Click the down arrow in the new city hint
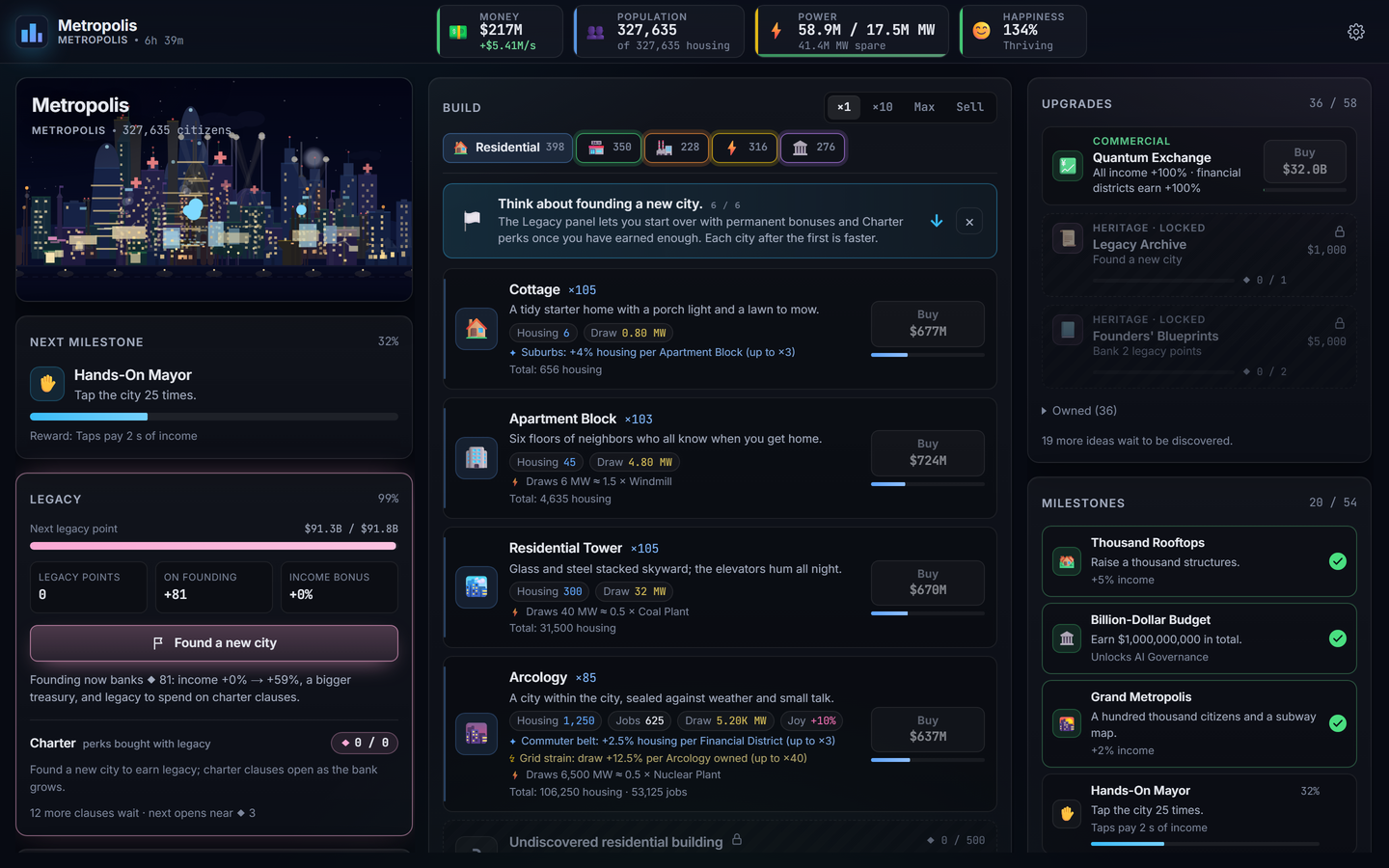 (937, 221)
